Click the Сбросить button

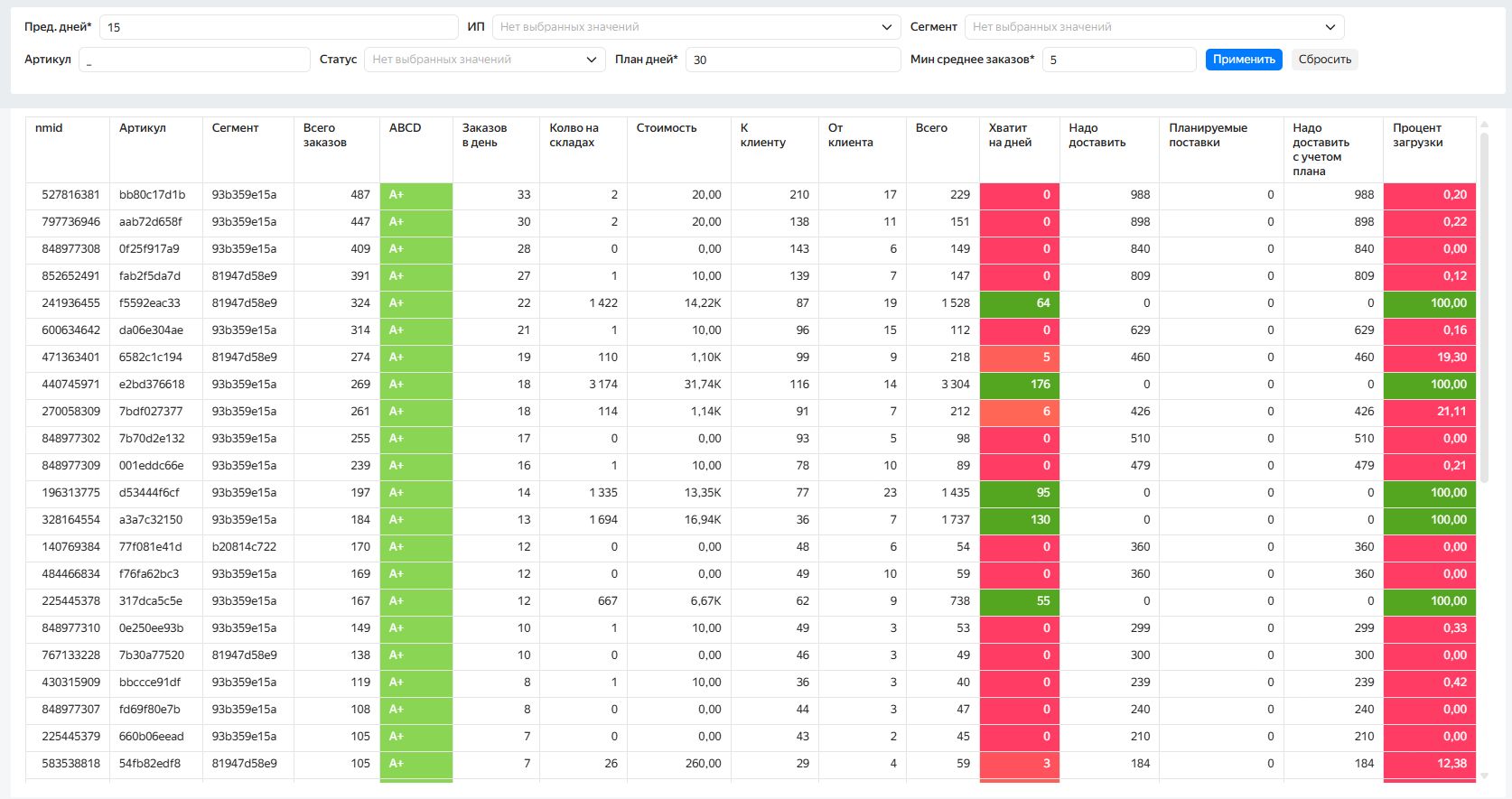point(1324,60)
